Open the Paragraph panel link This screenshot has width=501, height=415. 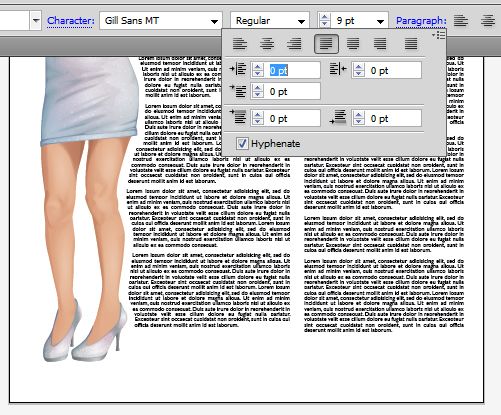(421, 21)
